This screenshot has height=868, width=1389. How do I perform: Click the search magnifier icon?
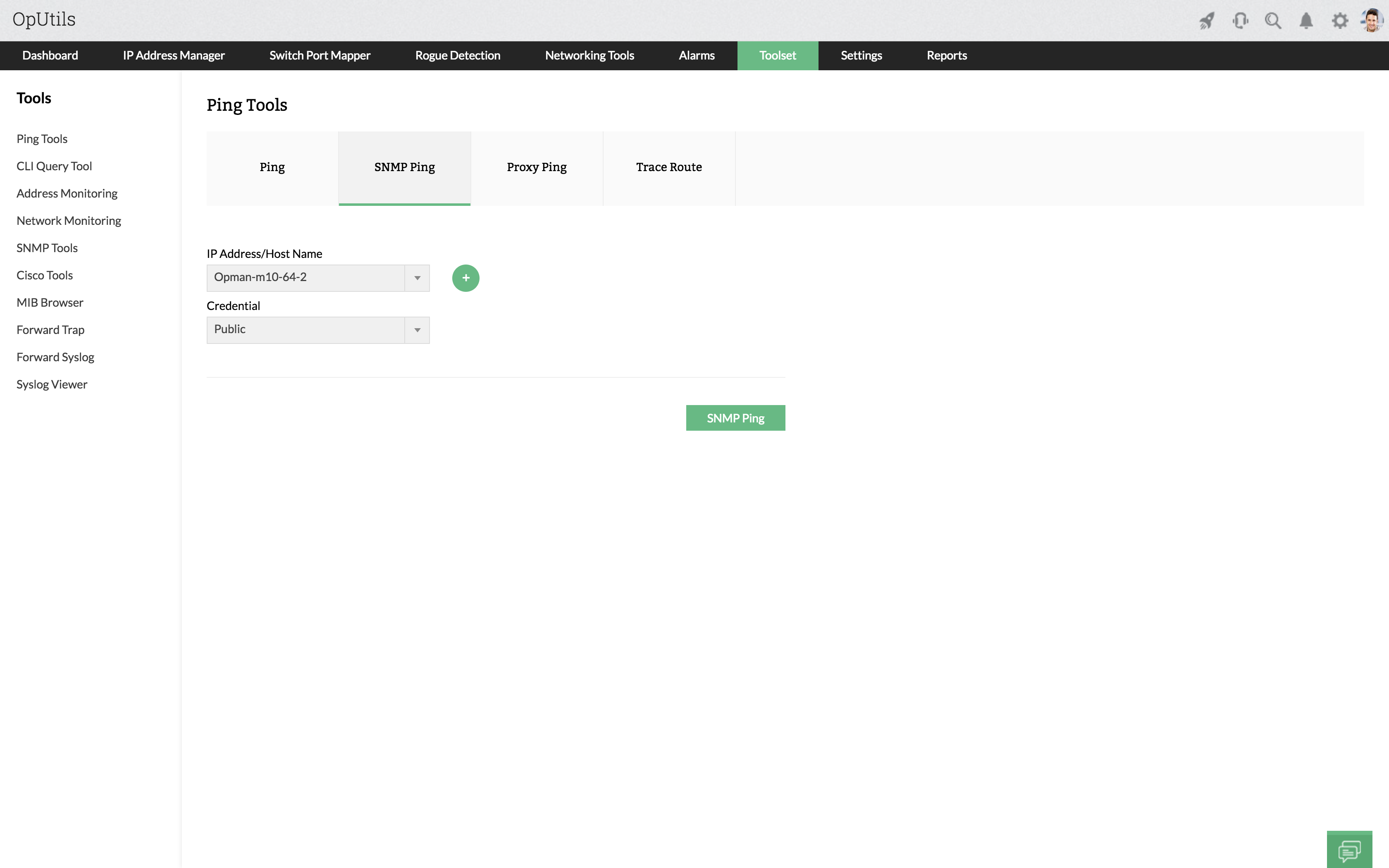(x=1272, y=21)
